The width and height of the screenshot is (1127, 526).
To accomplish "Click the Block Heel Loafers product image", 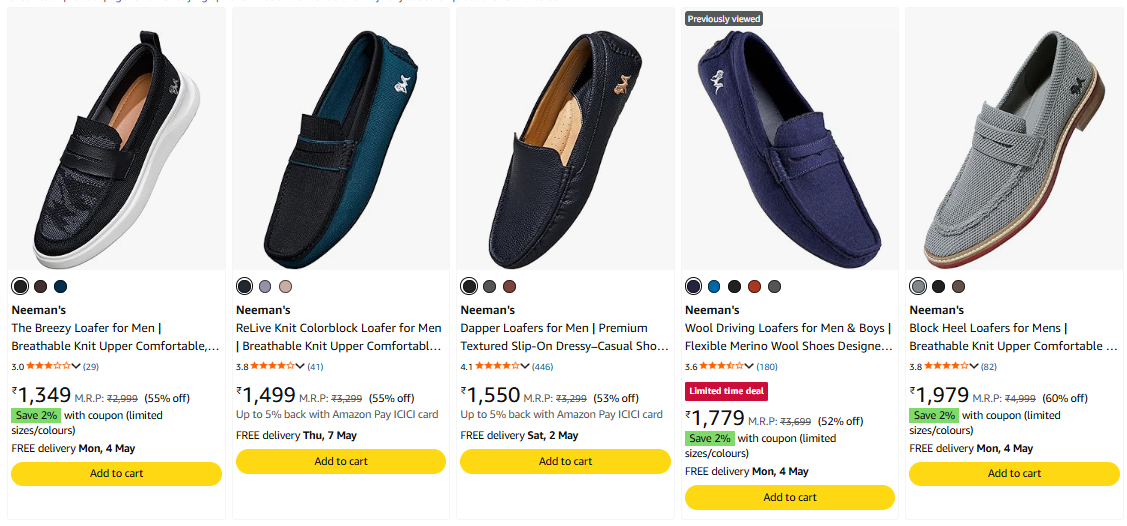I will point(1014,140).
